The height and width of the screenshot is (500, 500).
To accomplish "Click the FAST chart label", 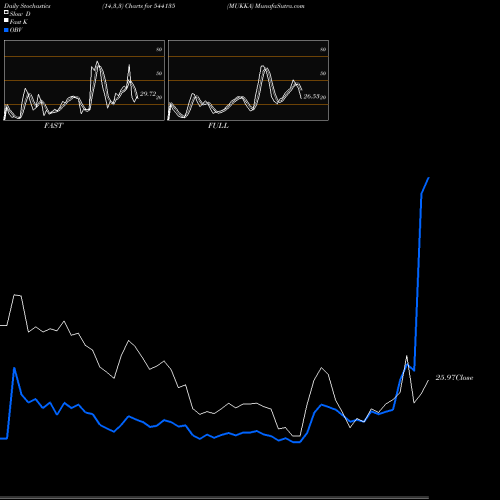I will [53, 126].
